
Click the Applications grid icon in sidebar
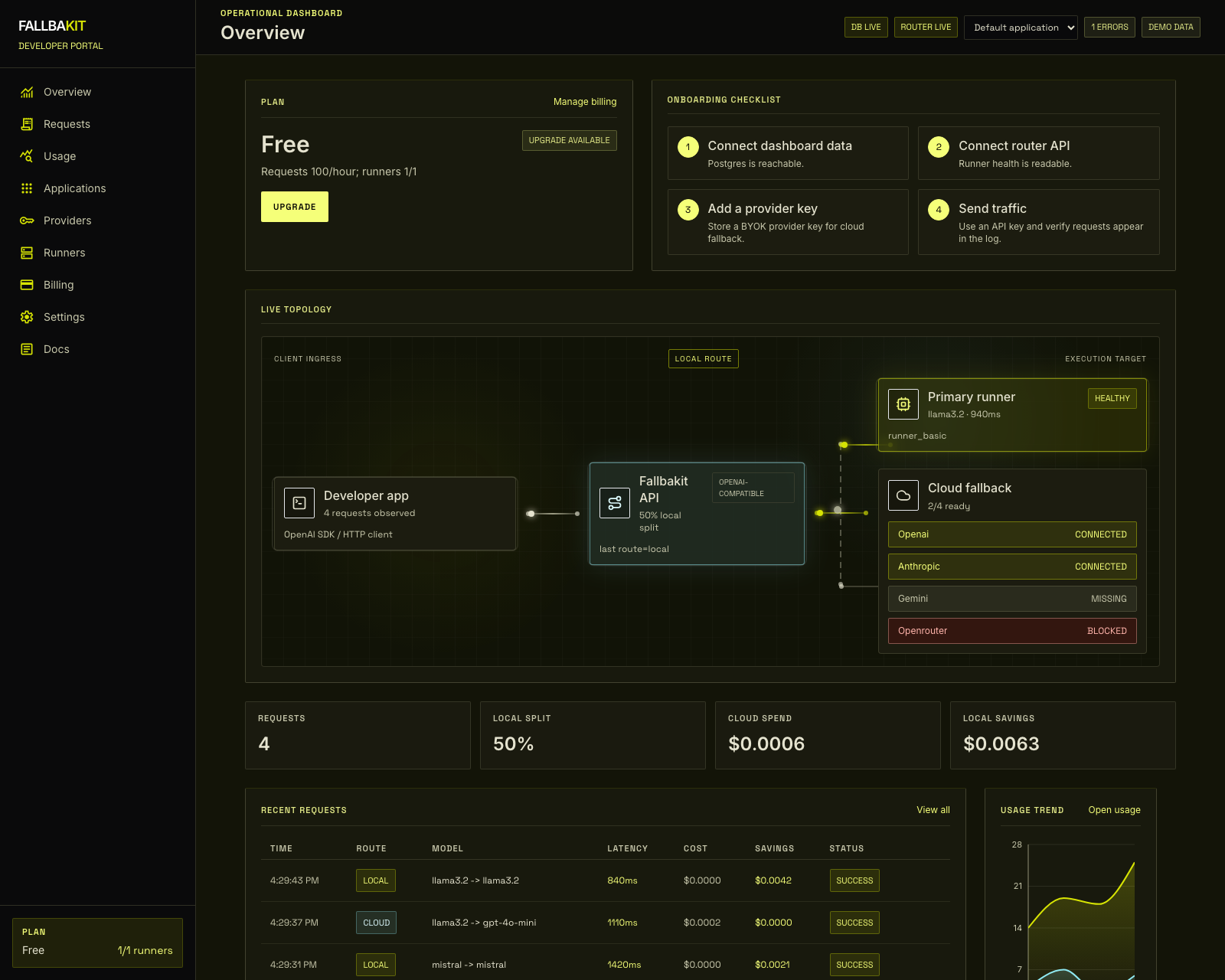(27, 188)
